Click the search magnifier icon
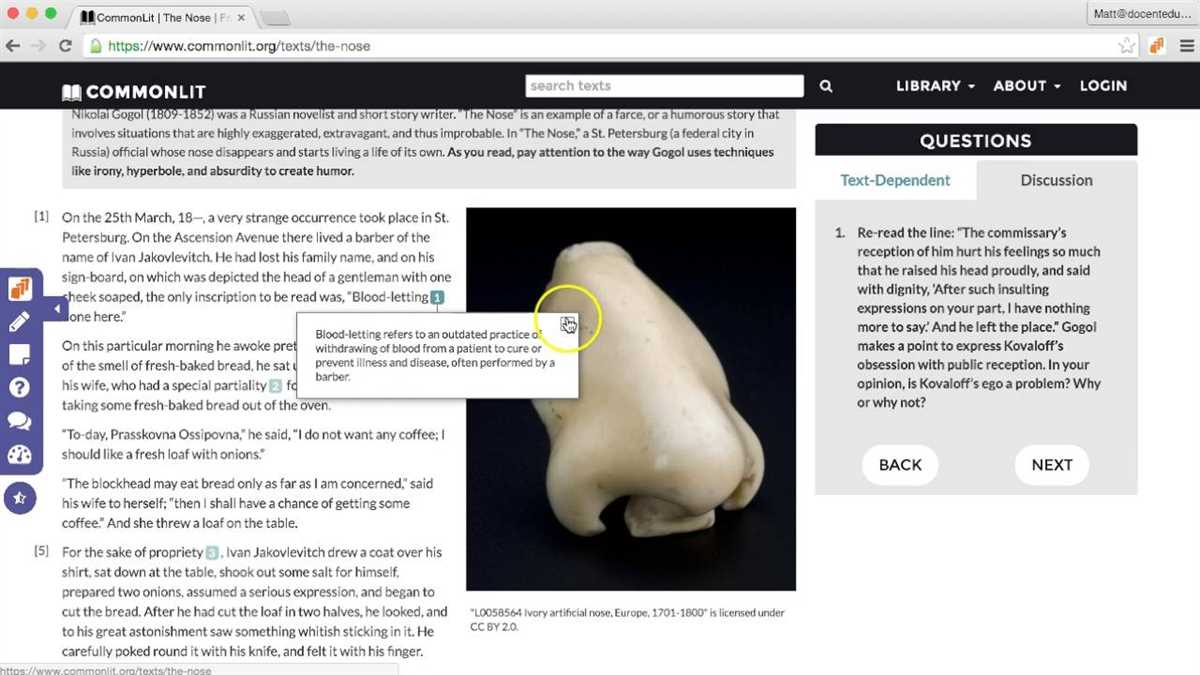Viewport: 1200px width, 675px height. point(826,86)
